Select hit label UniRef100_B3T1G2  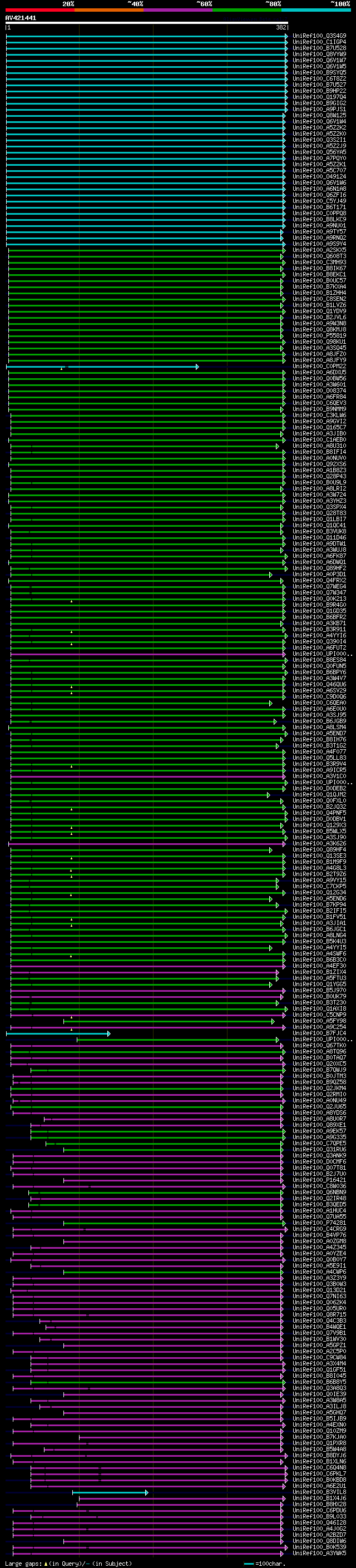[319, 746]
